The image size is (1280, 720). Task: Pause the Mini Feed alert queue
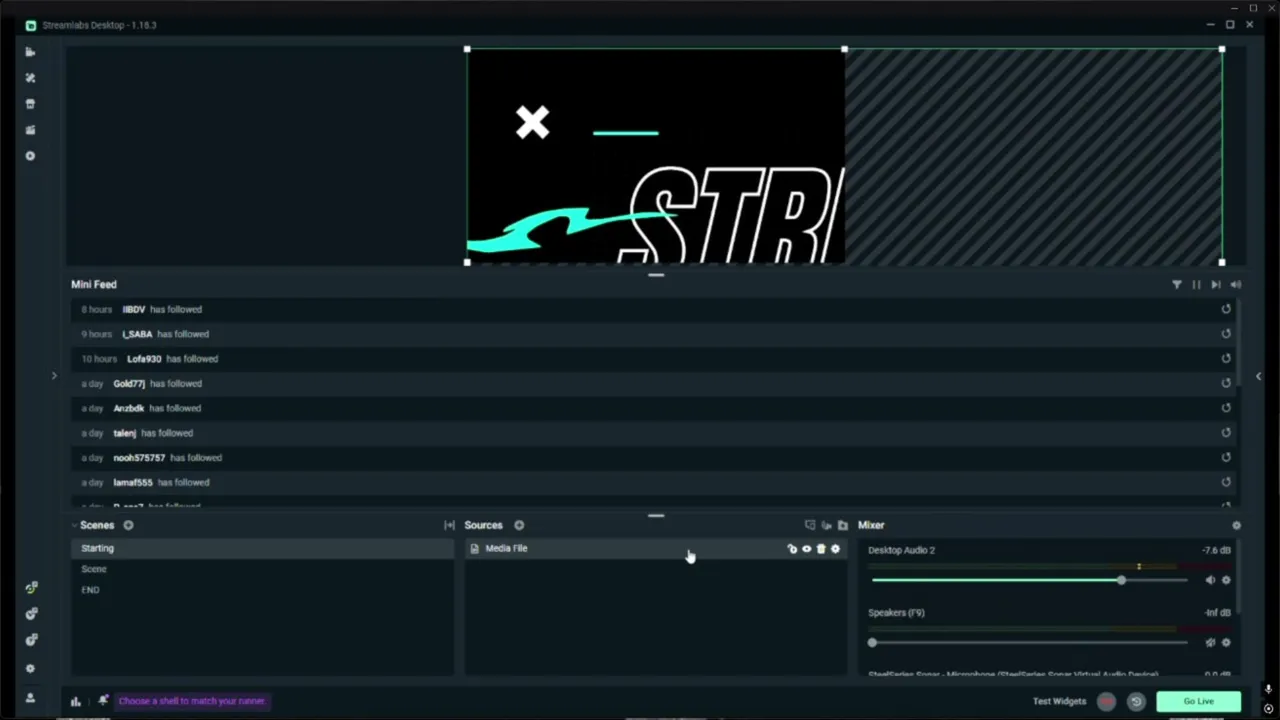(x=1196, y=285)
